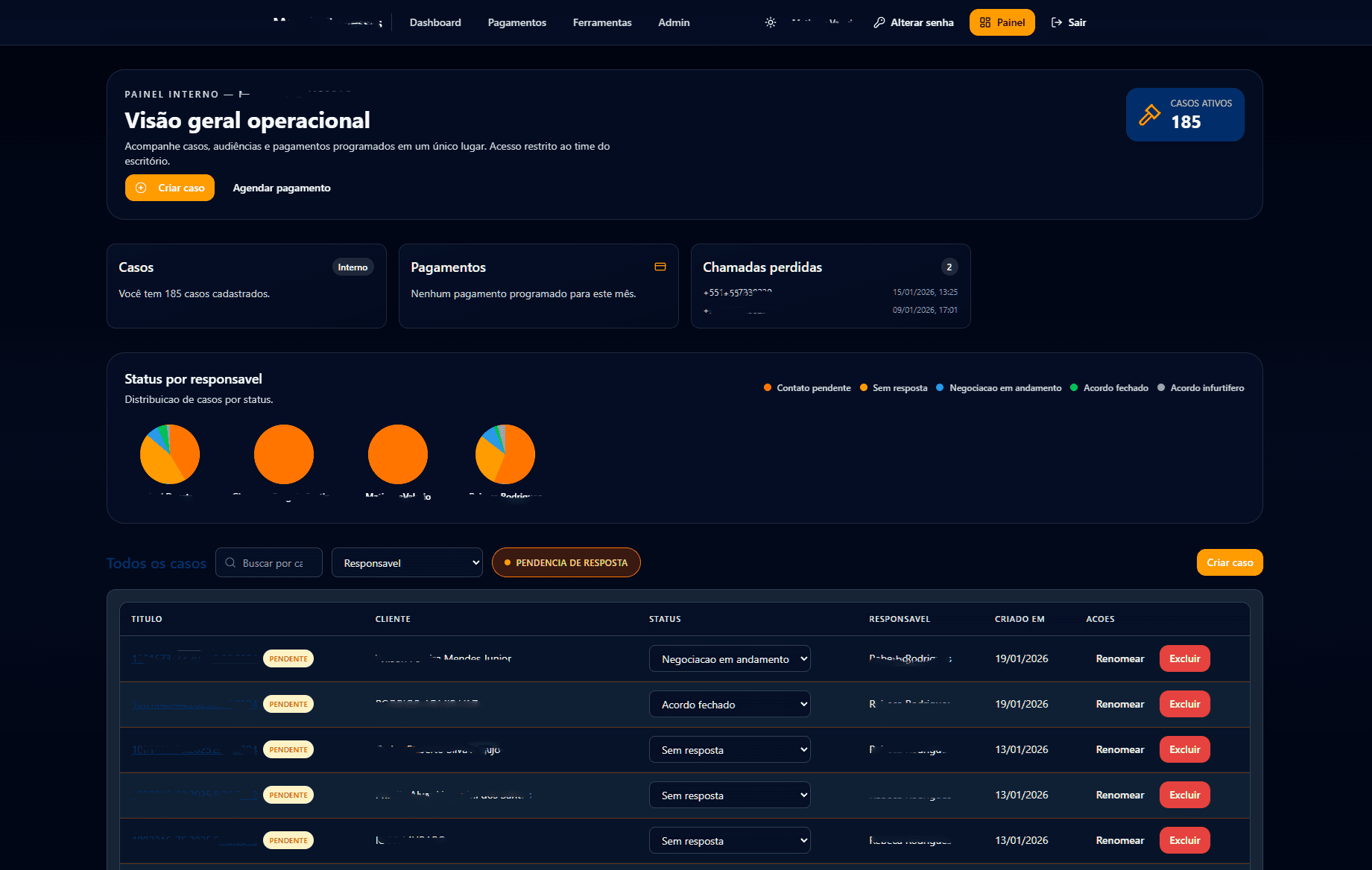Click the Painel grid icon
The height and width of the screenshot is (870, 1372).
[985, 22]
